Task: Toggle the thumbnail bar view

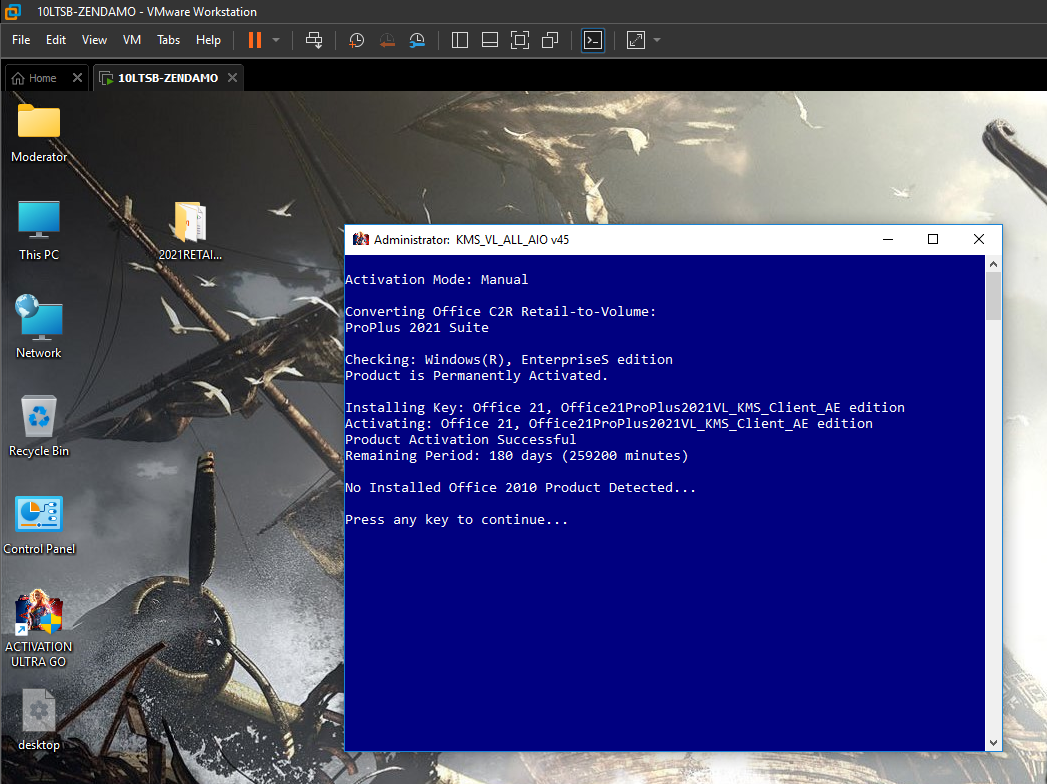Action: 490,40
